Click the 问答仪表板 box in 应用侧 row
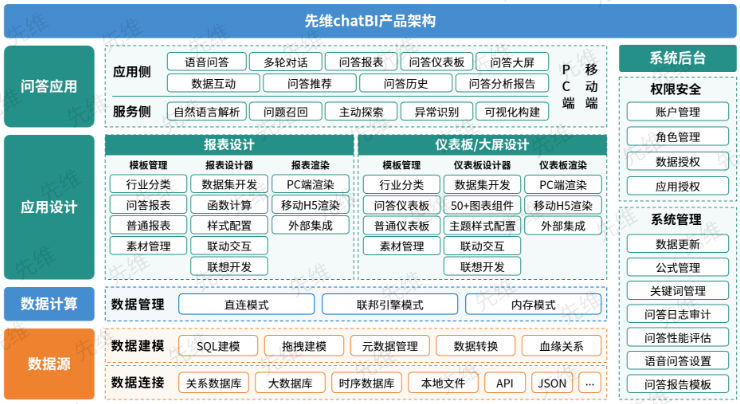The image size is (740, 404). pyautogui.click(x=437, y=62)
